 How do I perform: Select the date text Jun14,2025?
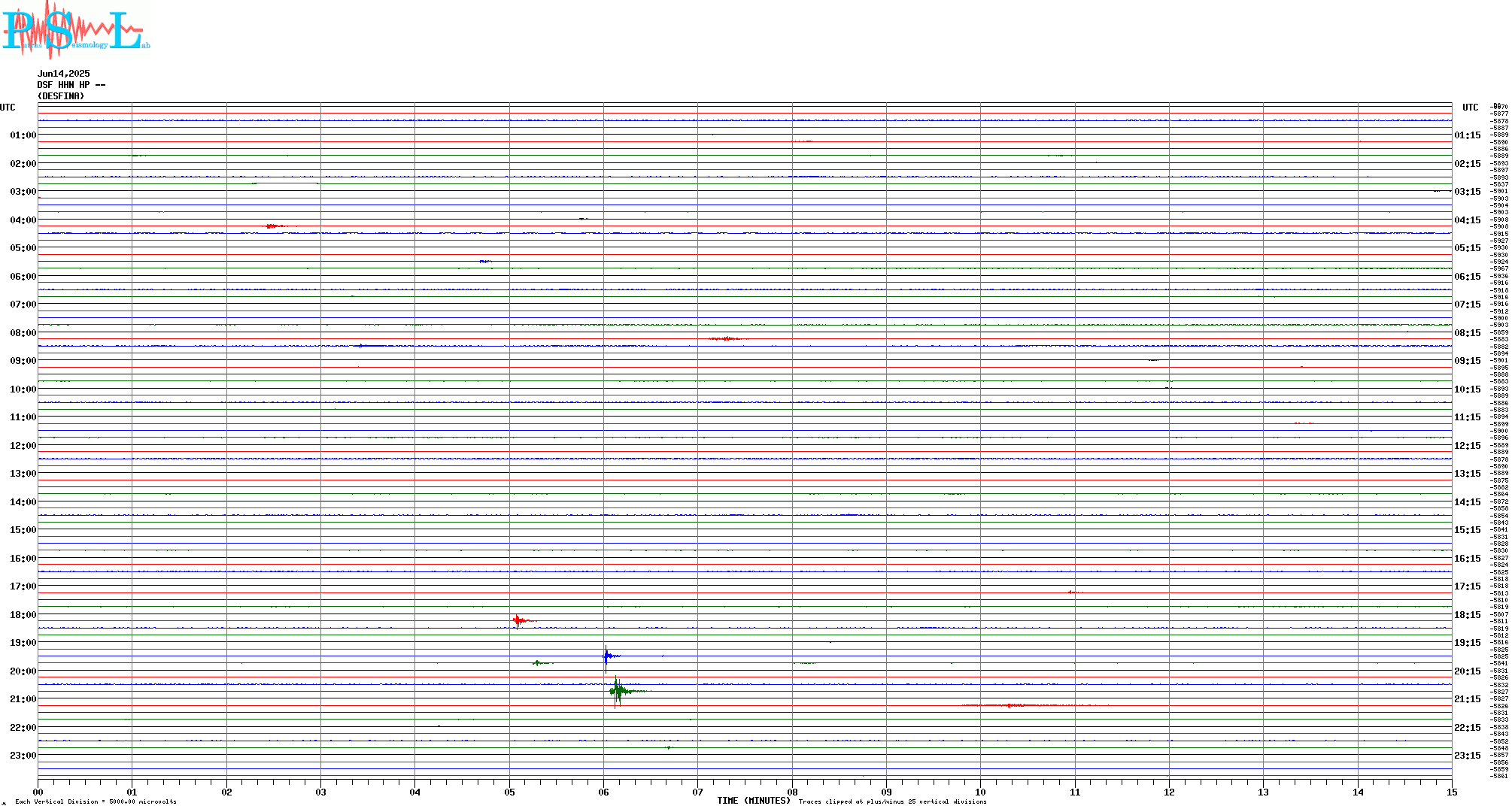63,74
